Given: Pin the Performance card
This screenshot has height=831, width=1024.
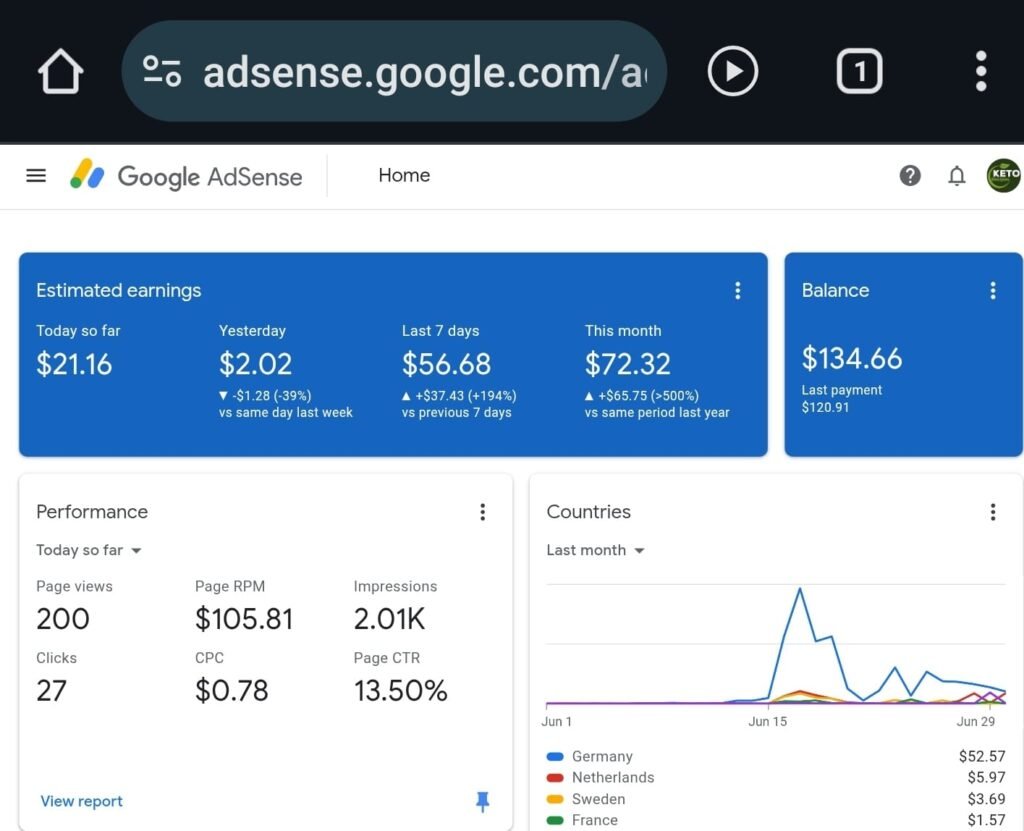Looking at the screenshot, I should pyautogui.click(x=483, y=801).
